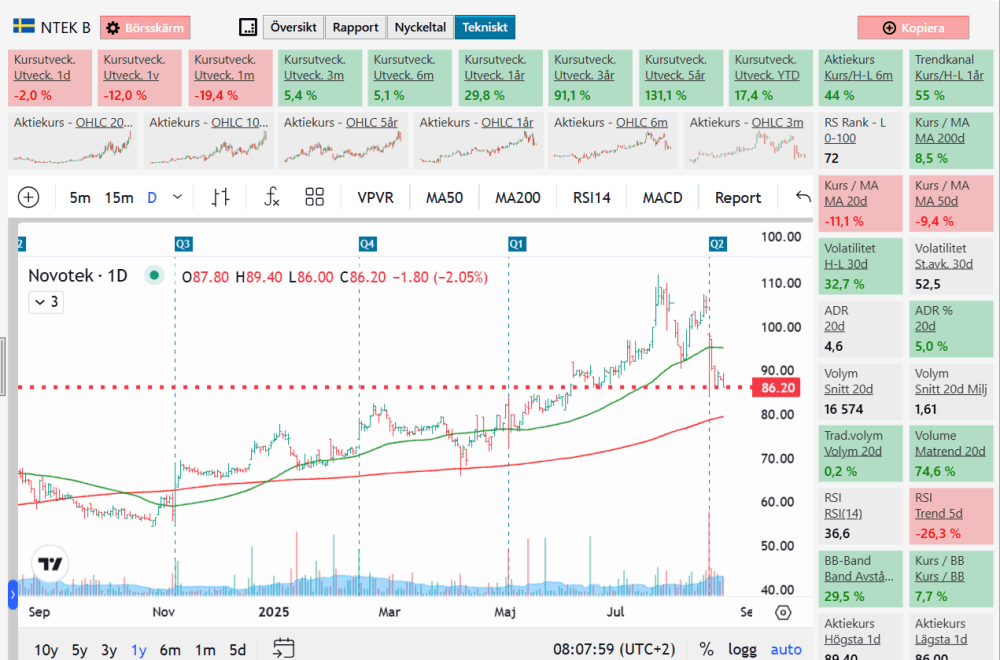This screenshot has height=660, width=1000.
Task: Toggle the RSI14 indicator
Action: 591,198
